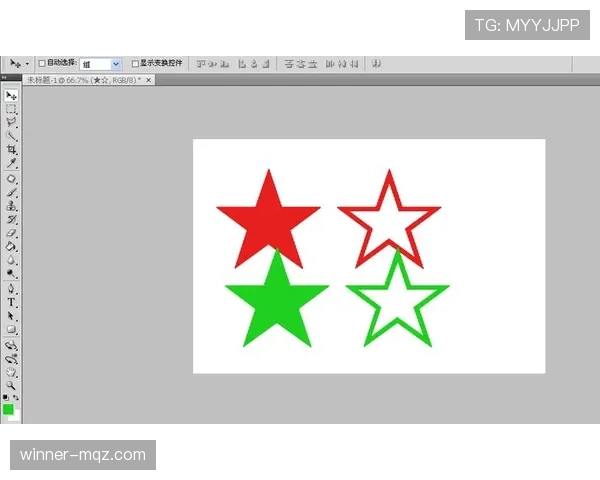Open the white background color swatch

pos(15,416)
